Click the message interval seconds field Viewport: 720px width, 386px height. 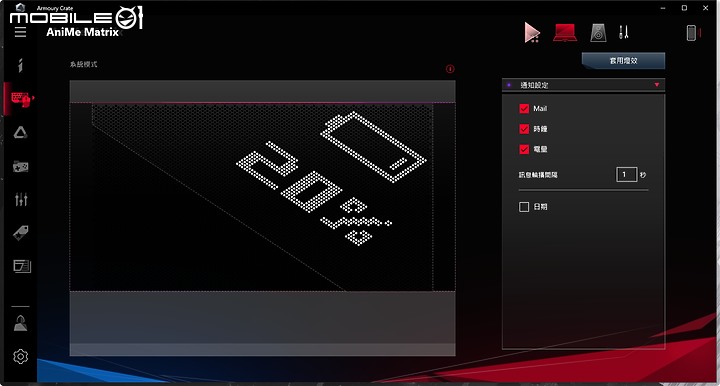click(626, 174)
